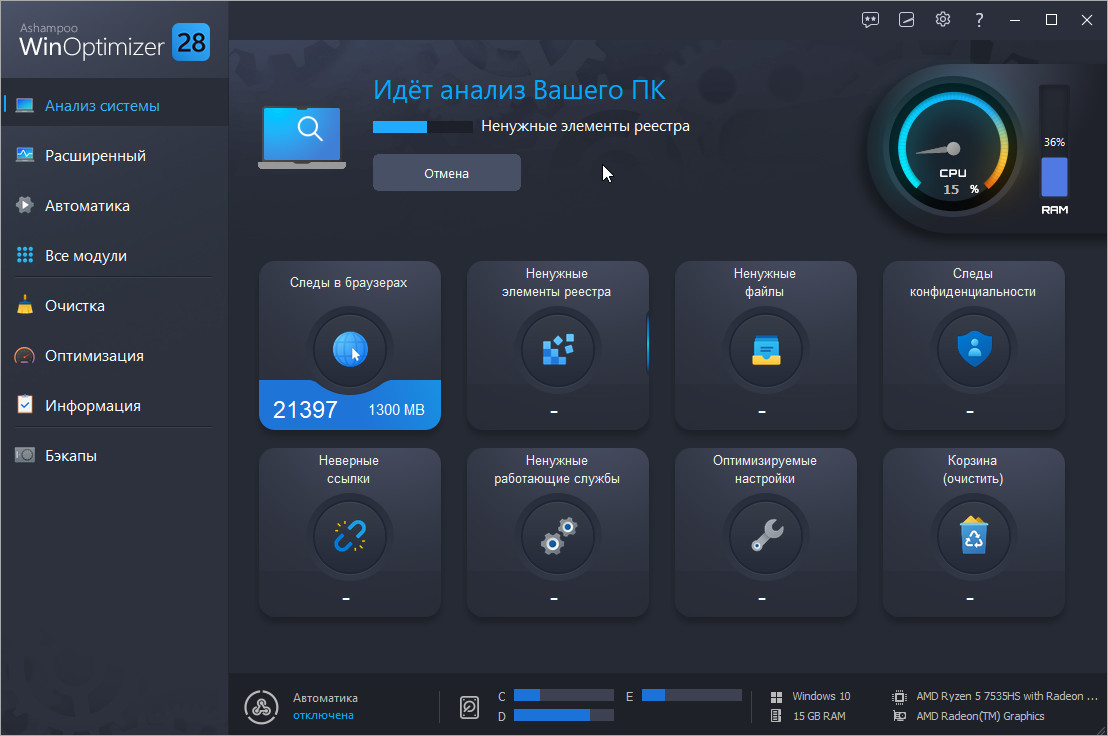Image resolution: width=1108 pixels, height=736 pixels.
Task: Toggle the skin mode icon in title bar
Action: click(906, 20)
